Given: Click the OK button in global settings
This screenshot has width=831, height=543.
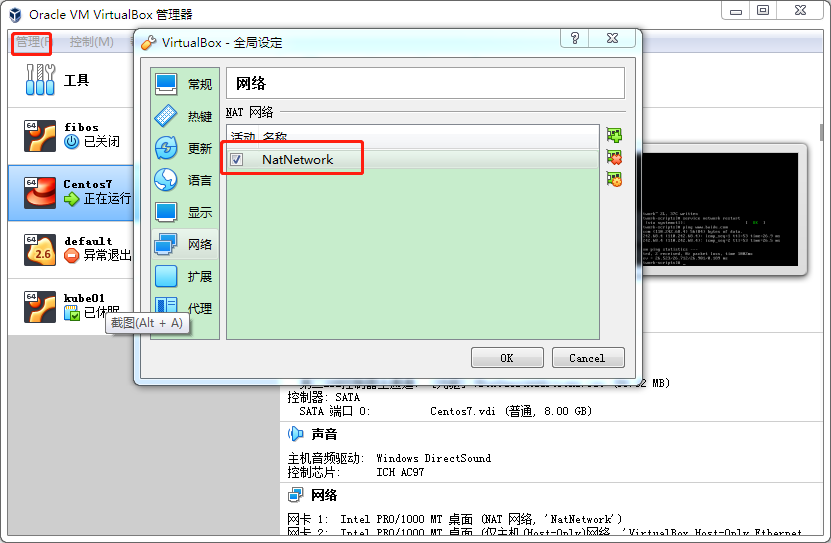Looking at the screenshot, I should 507,358.
